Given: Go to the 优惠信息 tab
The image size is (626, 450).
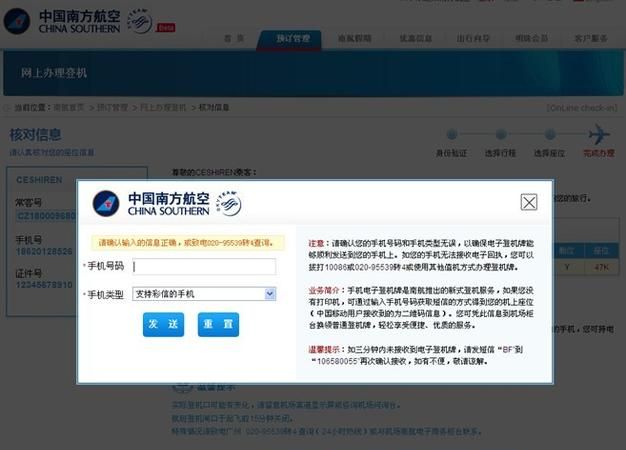Looking at the screenshot, I should pyautogui.click(x=415, y=39).
